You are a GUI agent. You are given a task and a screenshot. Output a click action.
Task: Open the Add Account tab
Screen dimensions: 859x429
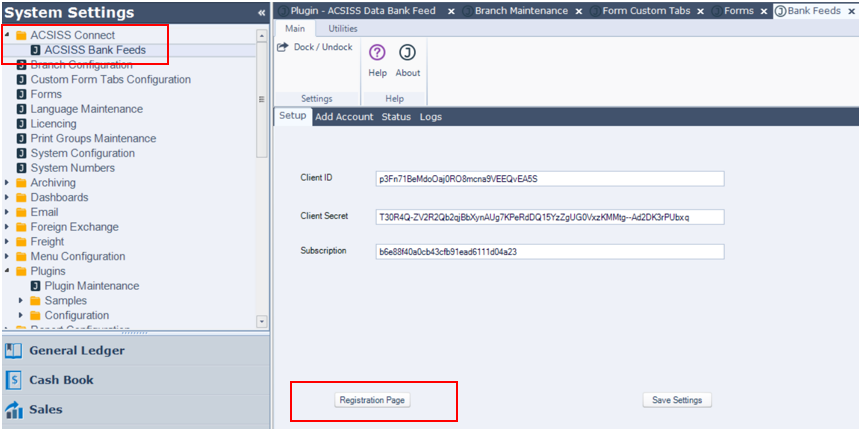point(344,117)
